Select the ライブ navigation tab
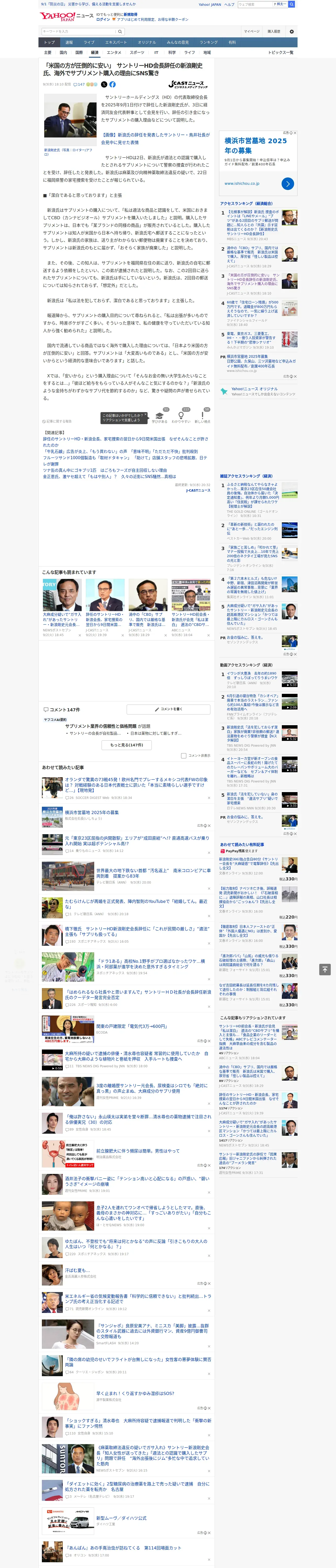The height and width of the screenshot is (1568, 336). tap(89, 43)
